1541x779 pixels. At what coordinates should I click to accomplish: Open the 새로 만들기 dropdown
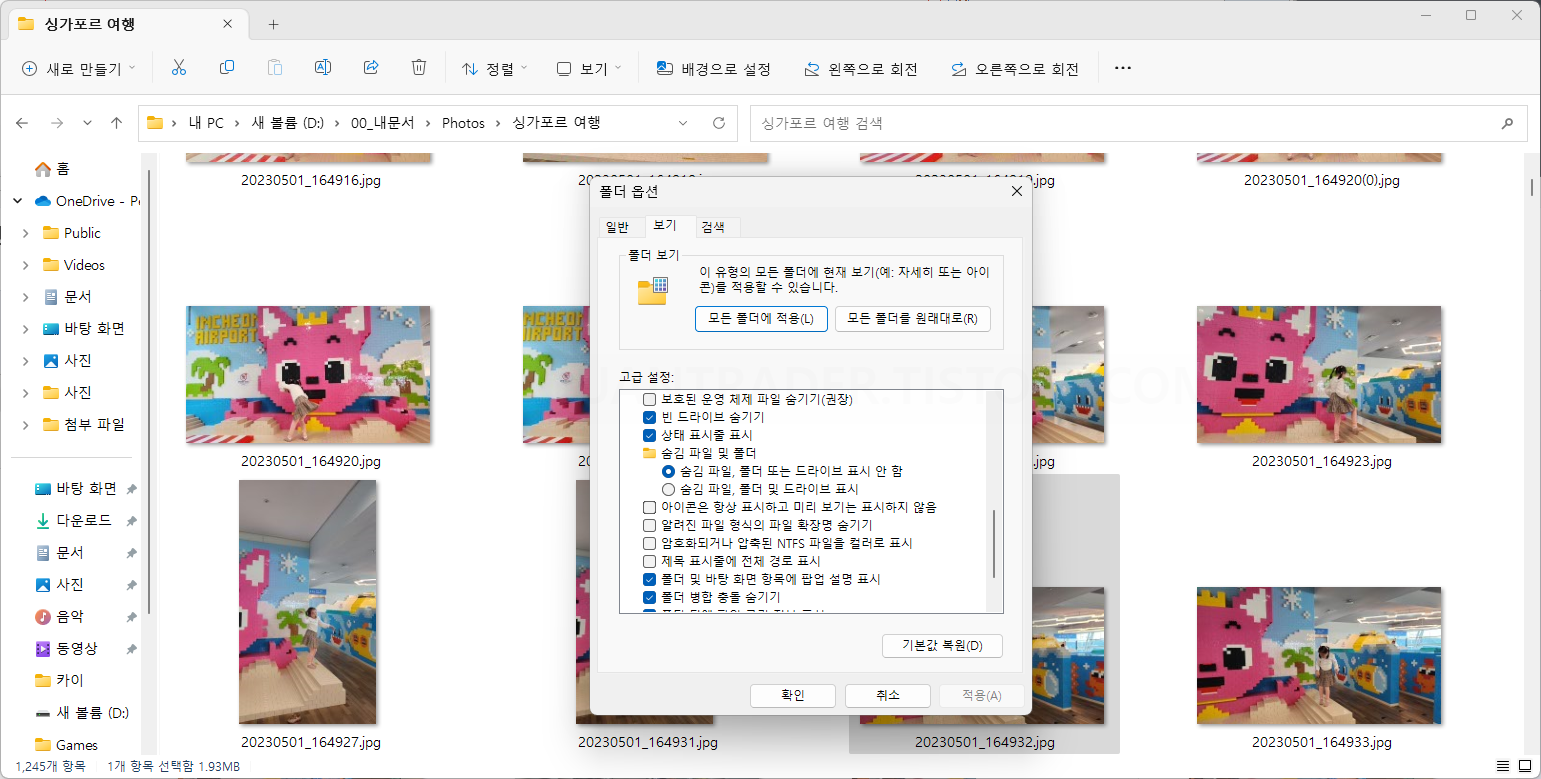[78, 68]
